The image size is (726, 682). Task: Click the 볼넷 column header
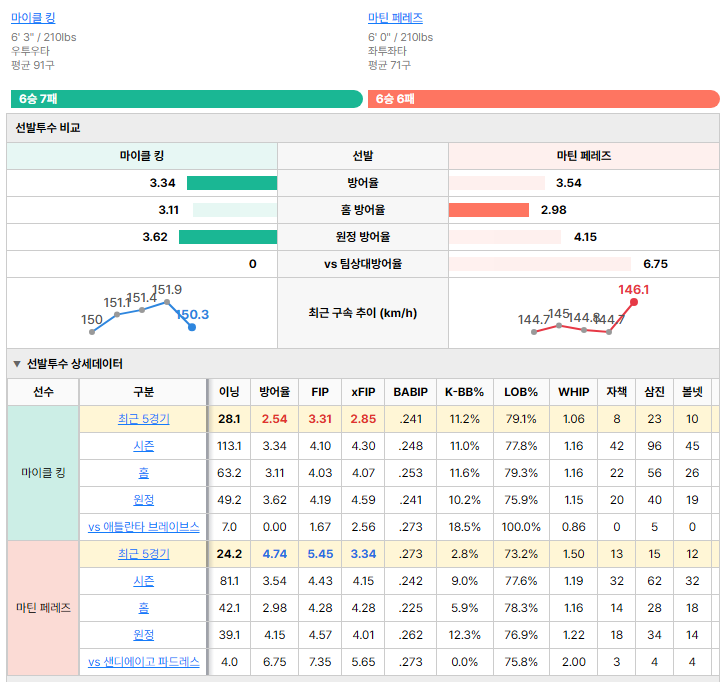point(692,392)
